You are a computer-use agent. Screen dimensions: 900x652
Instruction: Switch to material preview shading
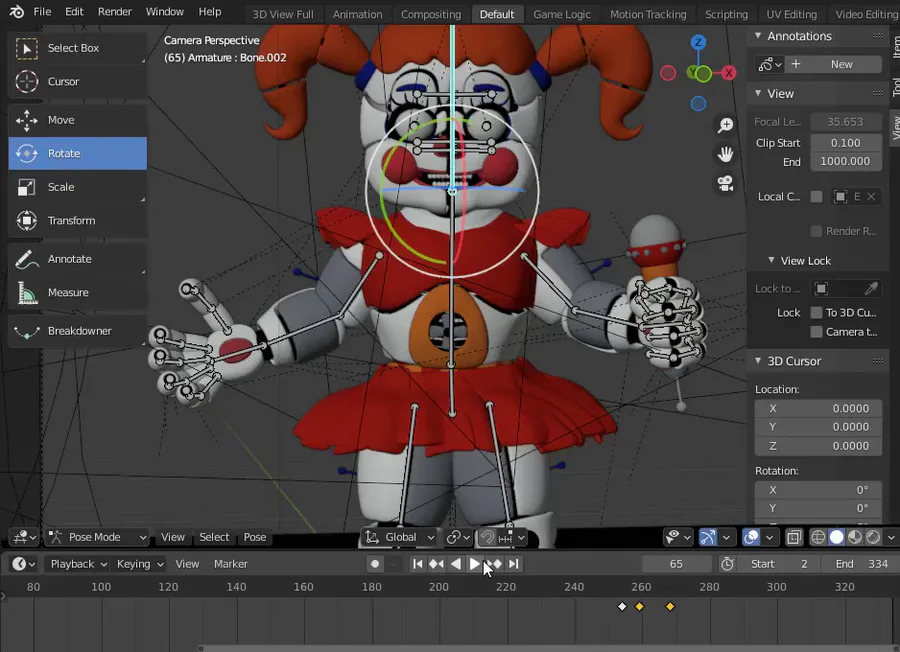point(855,537)
